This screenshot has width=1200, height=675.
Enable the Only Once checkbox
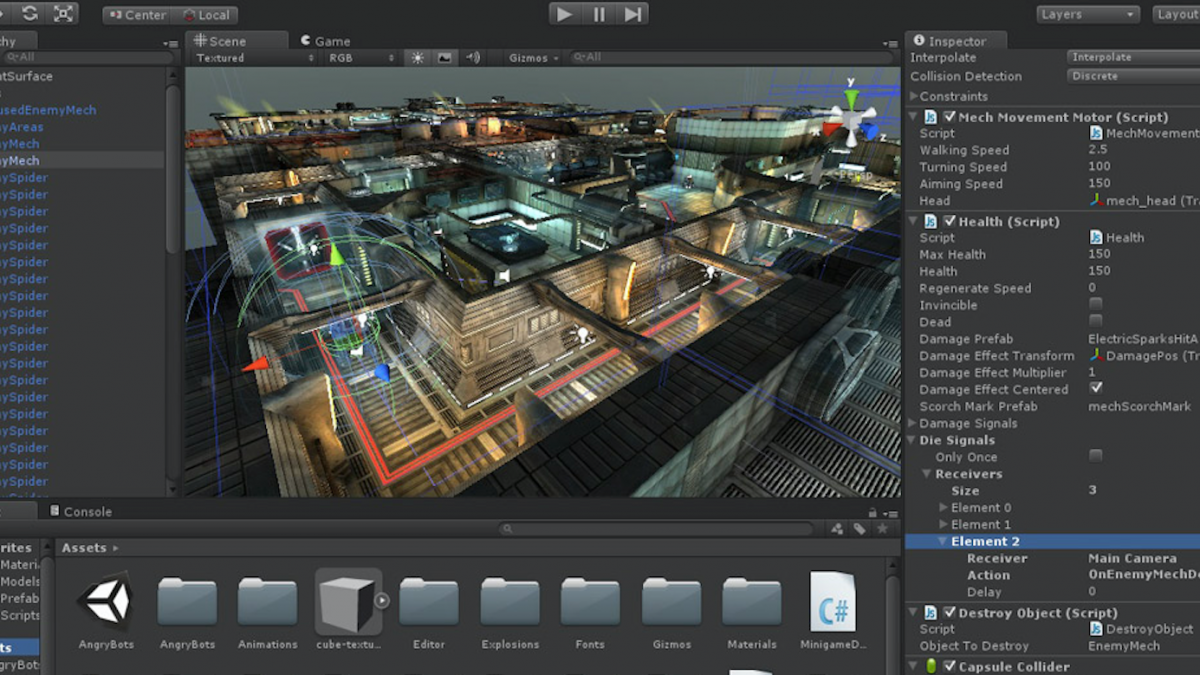tap(1096, 457)
